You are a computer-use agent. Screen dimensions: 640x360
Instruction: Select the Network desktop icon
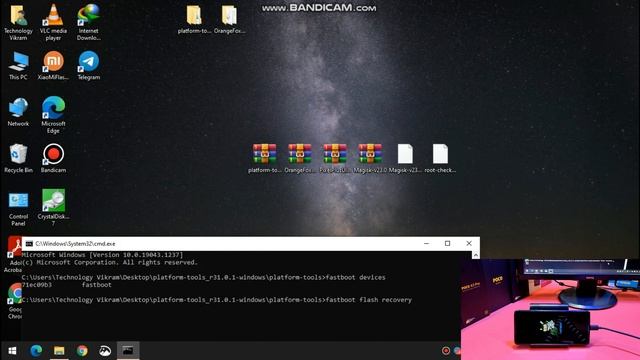pyautogui.click(x=18, y=112)
